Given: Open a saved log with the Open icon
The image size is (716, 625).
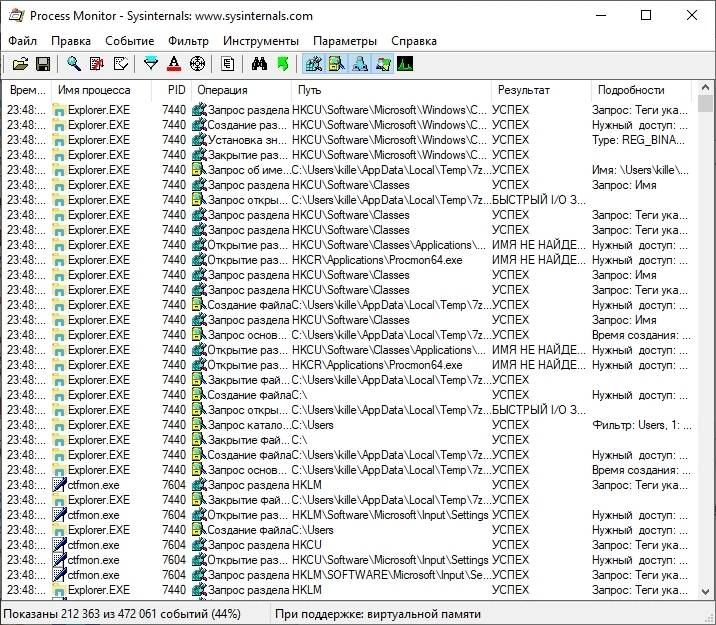Looking at the screenshot, I should coord(20,64).
